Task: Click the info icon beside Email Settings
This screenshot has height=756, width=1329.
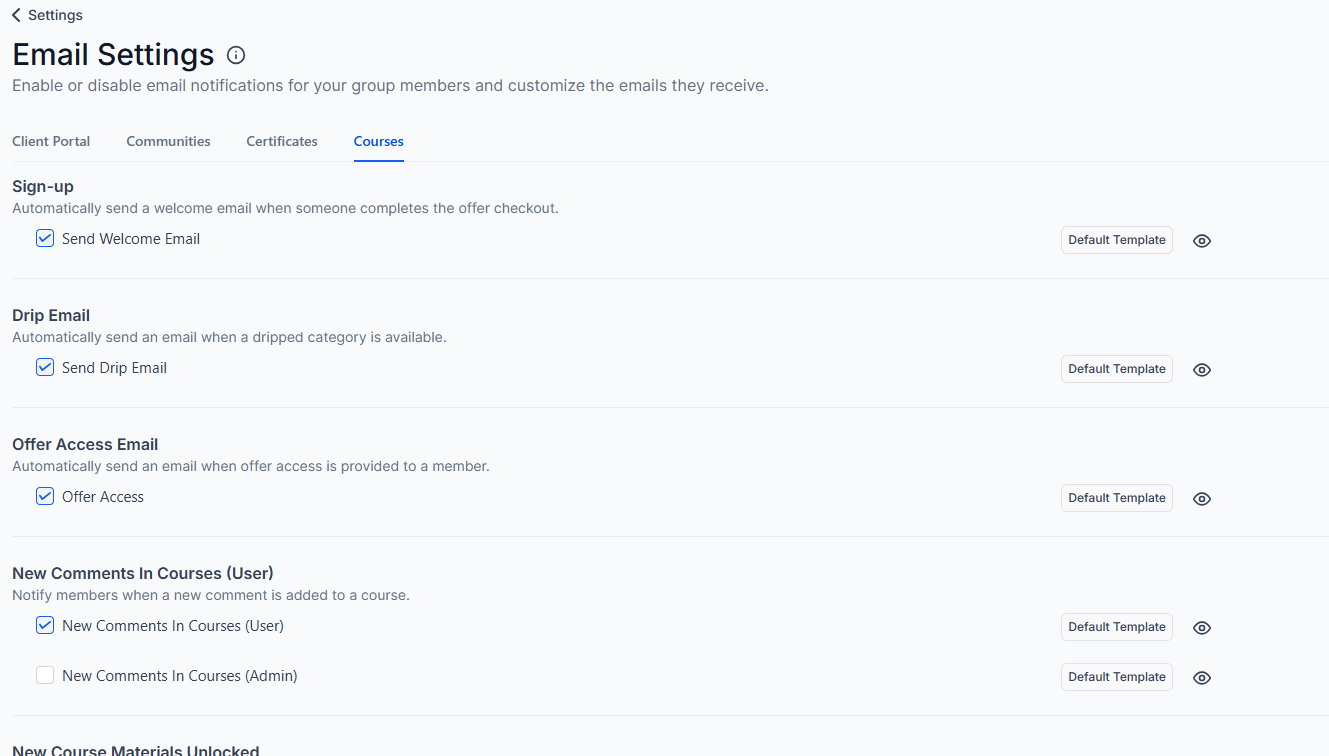Action: [x=236, y=55]
